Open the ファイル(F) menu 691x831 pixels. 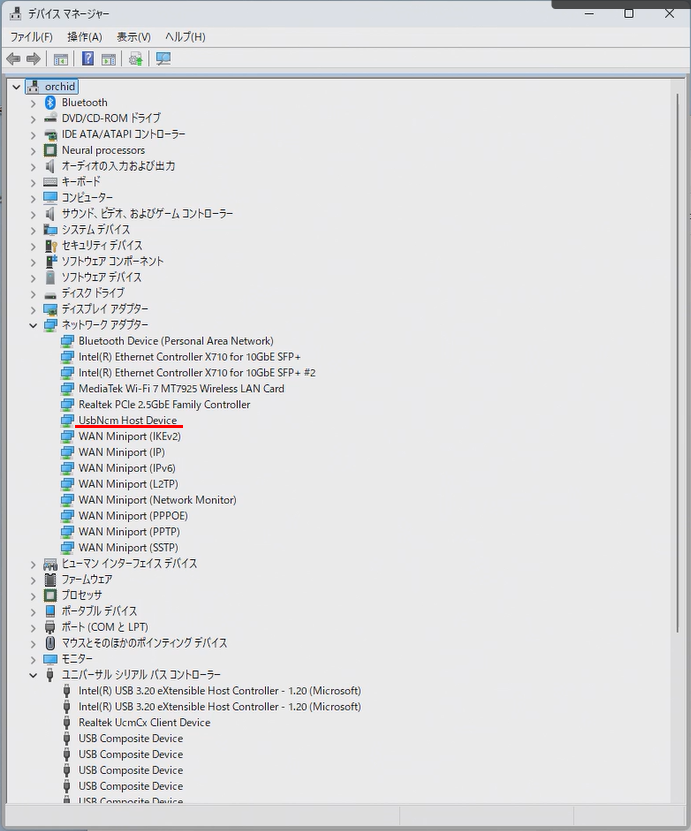(31, 37)
